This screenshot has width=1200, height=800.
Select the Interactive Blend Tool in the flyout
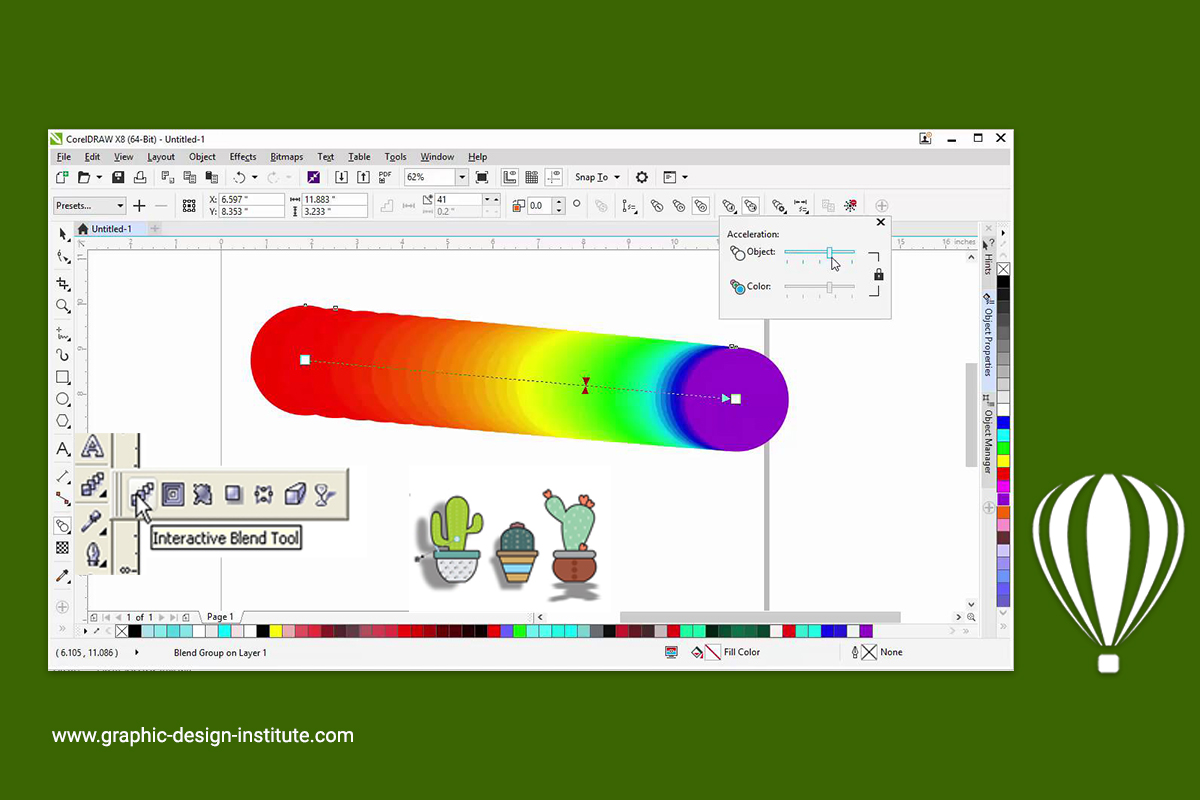click(141, 493)
